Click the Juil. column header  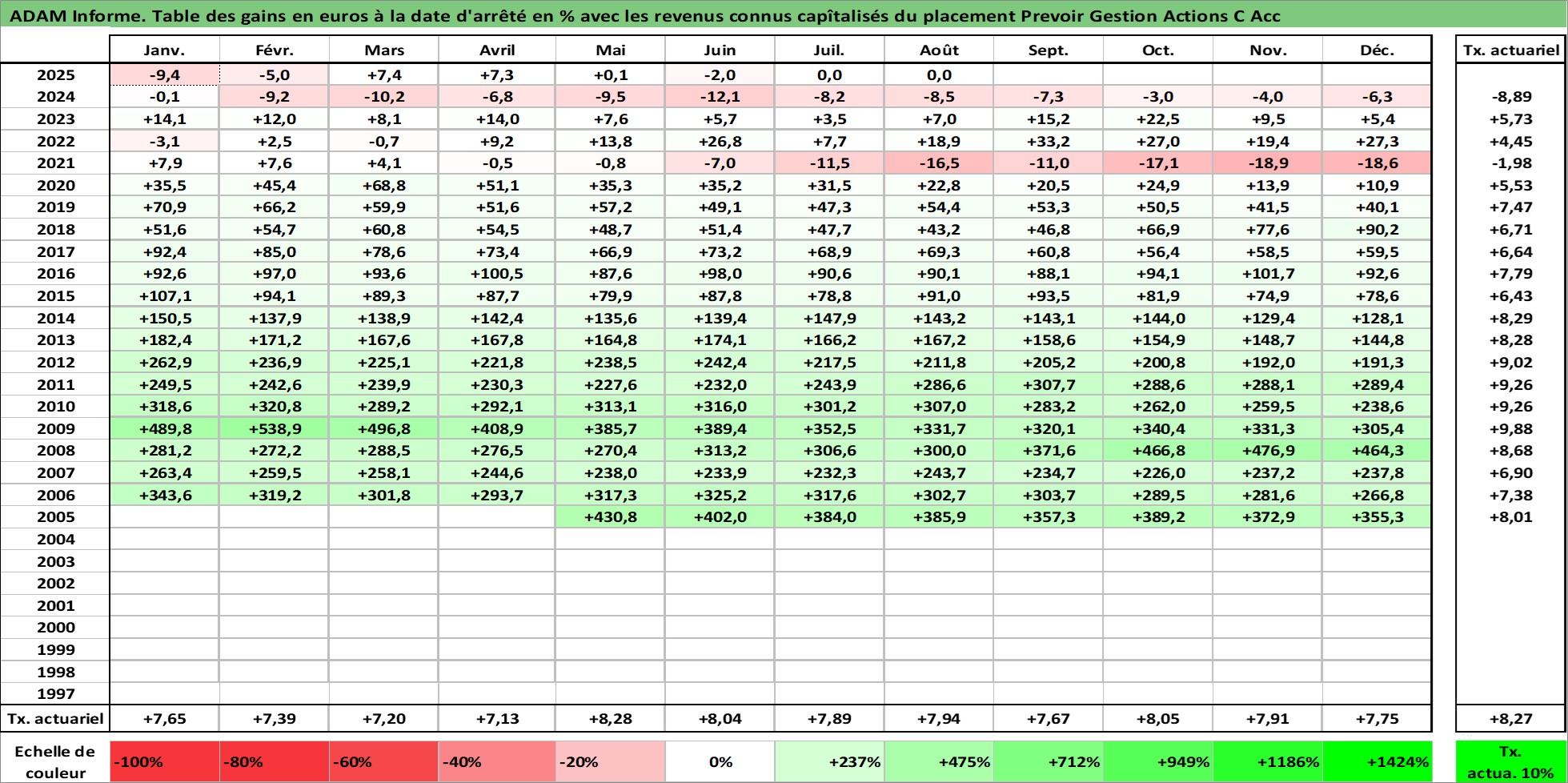[x=829, y=50]
